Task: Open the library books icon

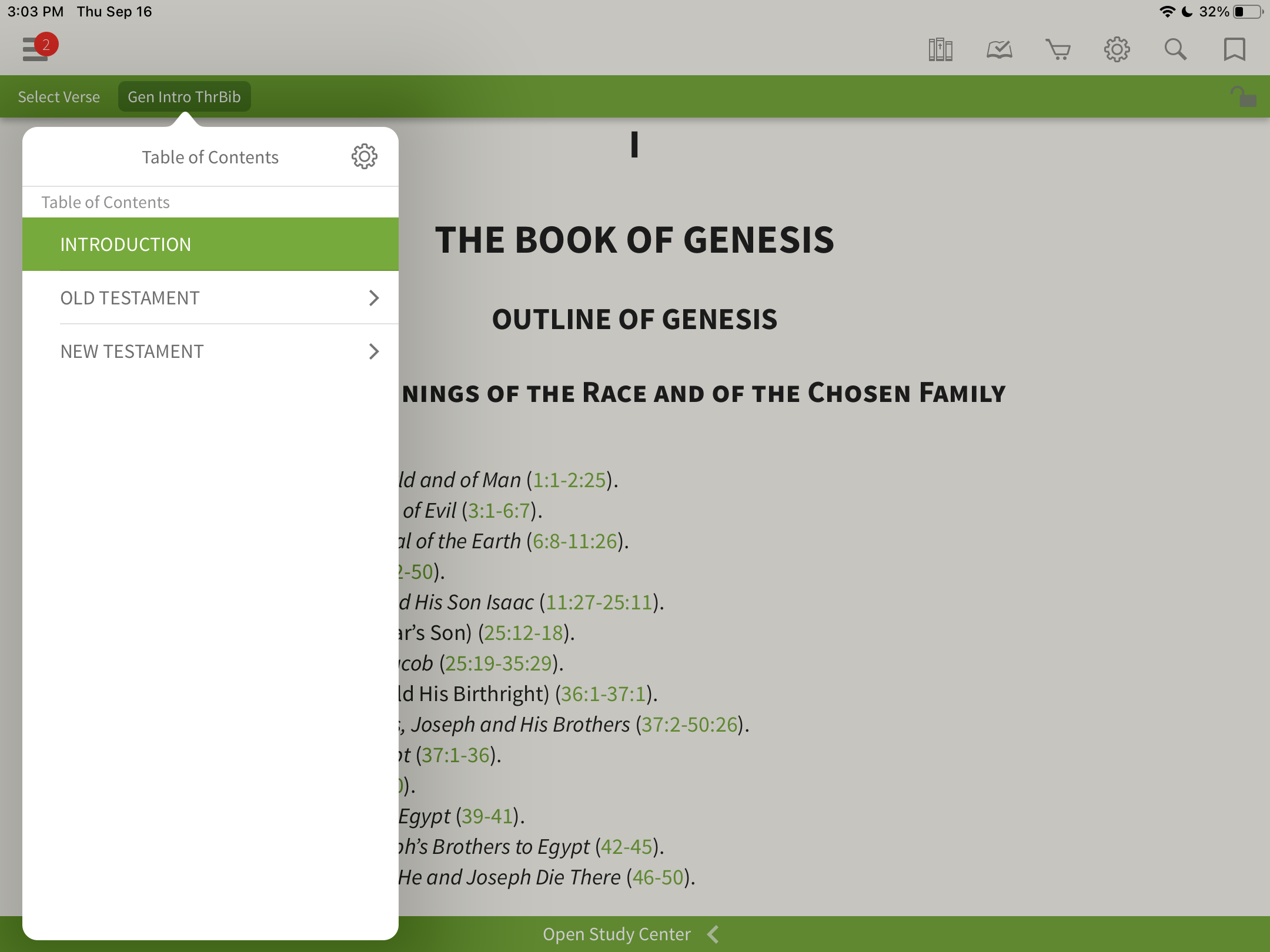Action: 940,50
